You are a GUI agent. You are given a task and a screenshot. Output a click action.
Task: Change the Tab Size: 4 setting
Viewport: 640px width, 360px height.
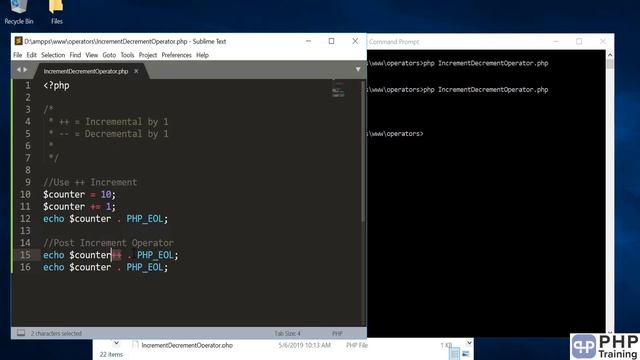(287, 333)
